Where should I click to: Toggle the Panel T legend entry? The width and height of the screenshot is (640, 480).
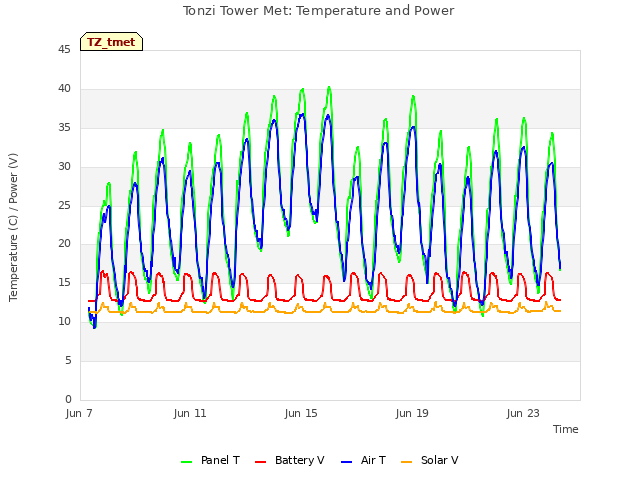click(211, 460)
